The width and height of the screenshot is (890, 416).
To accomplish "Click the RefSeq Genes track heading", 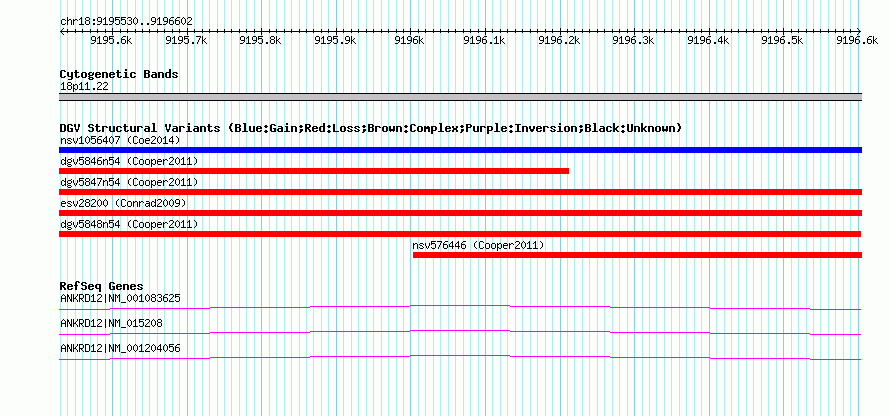I will 102,286.
